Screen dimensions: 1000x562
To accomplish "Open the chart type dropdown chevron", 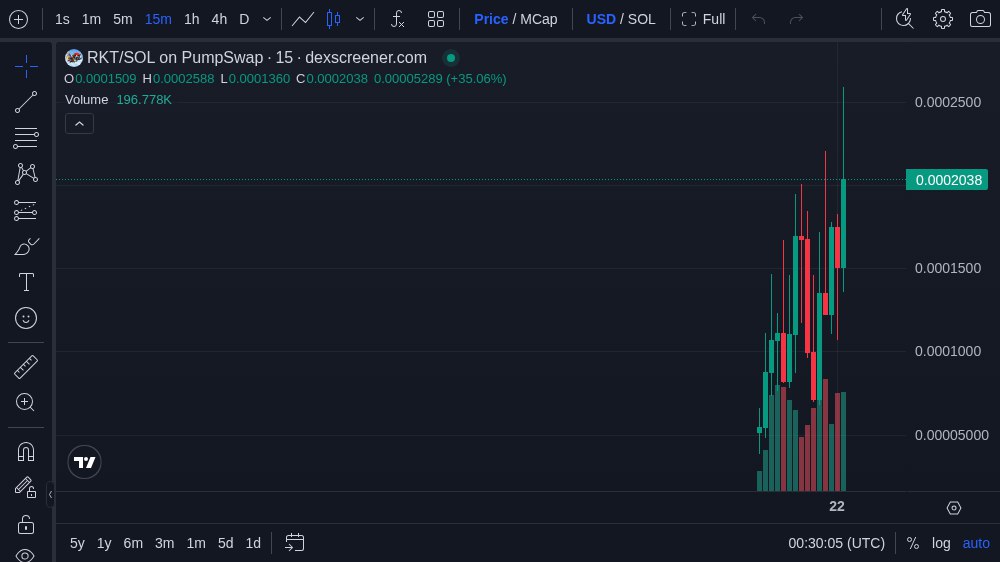I will click(360, 19).
